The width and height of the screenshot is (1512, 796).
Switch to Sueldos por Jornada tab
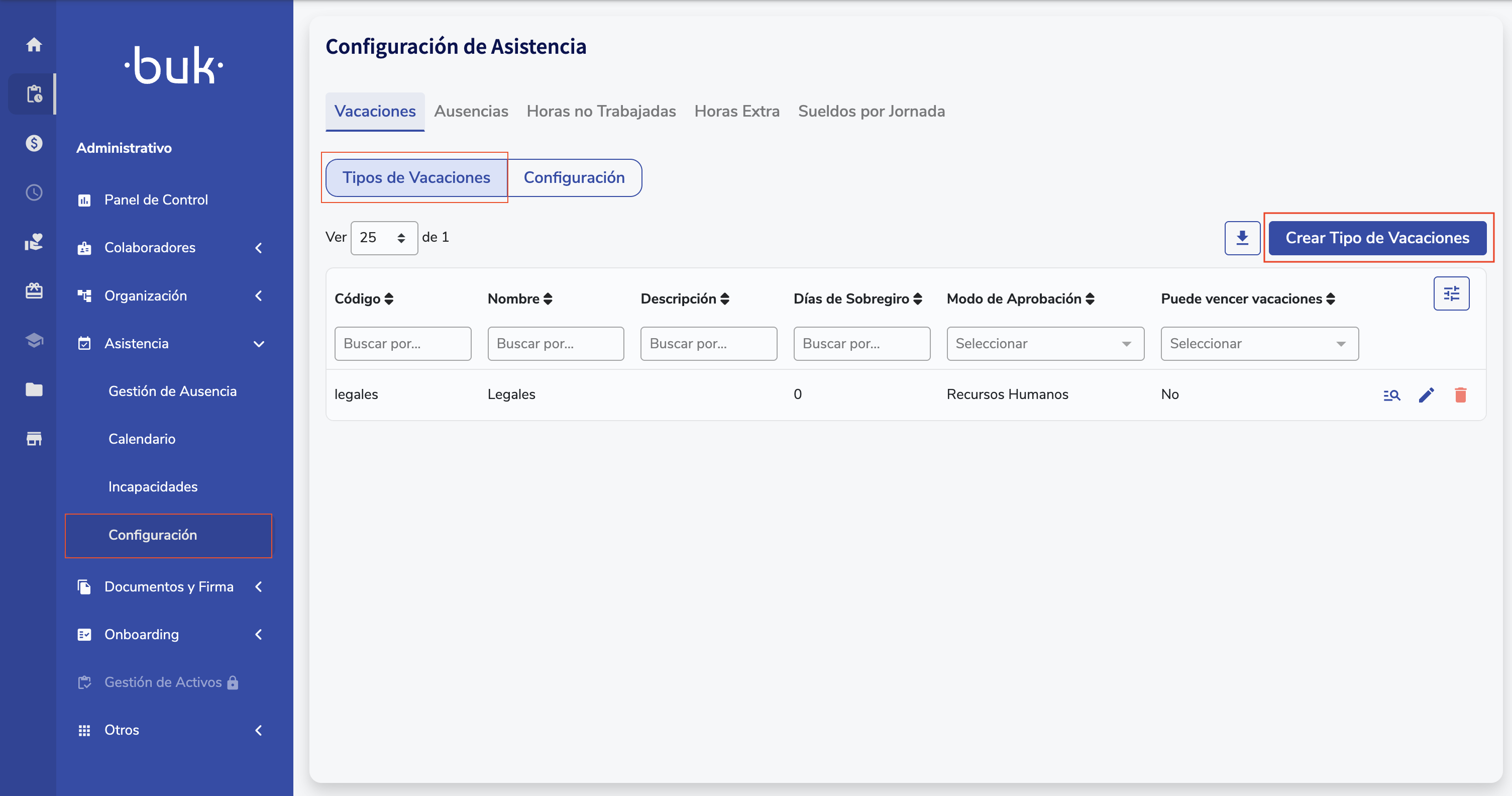coord(871,112)
